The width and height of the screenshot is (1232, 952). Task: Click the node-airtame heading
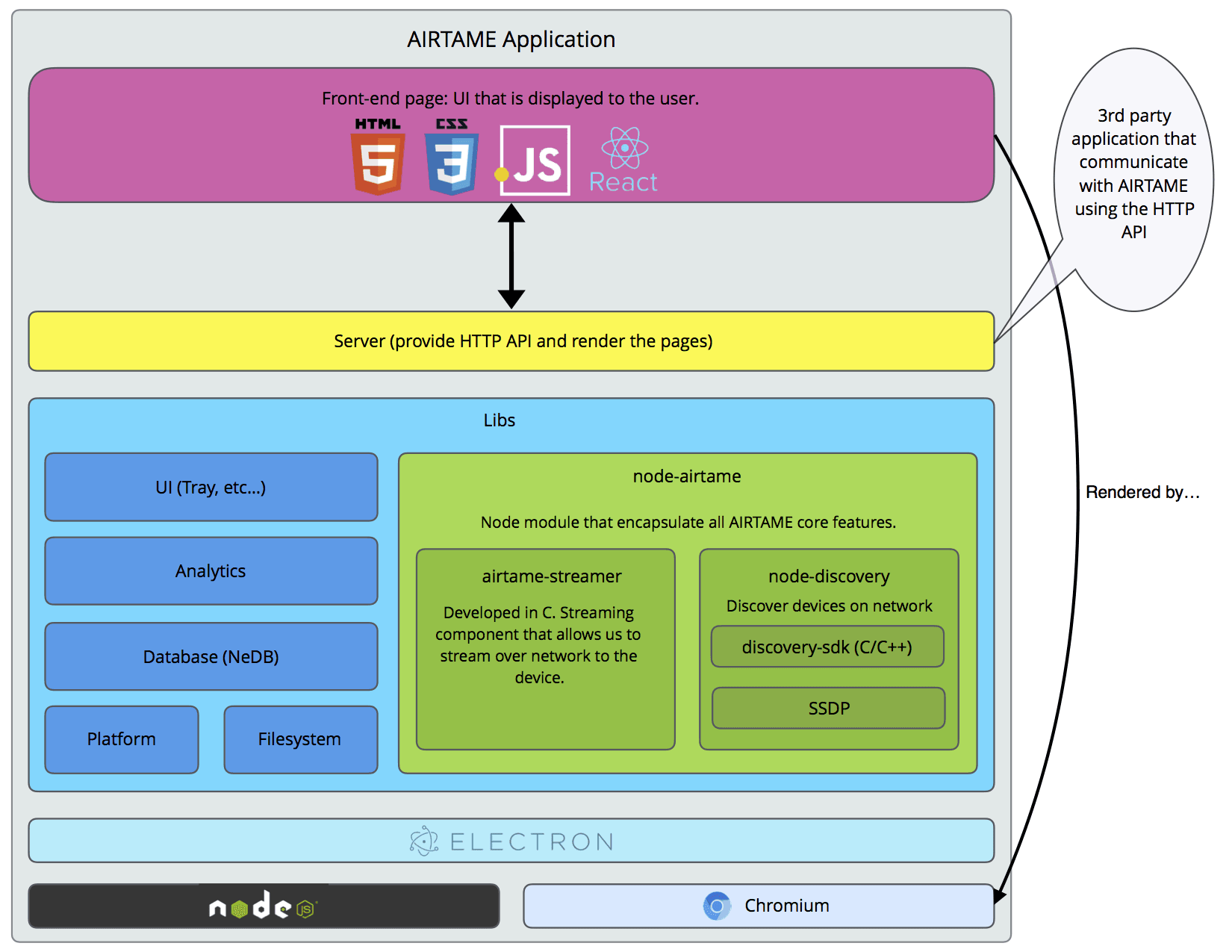tap(687, 476)
